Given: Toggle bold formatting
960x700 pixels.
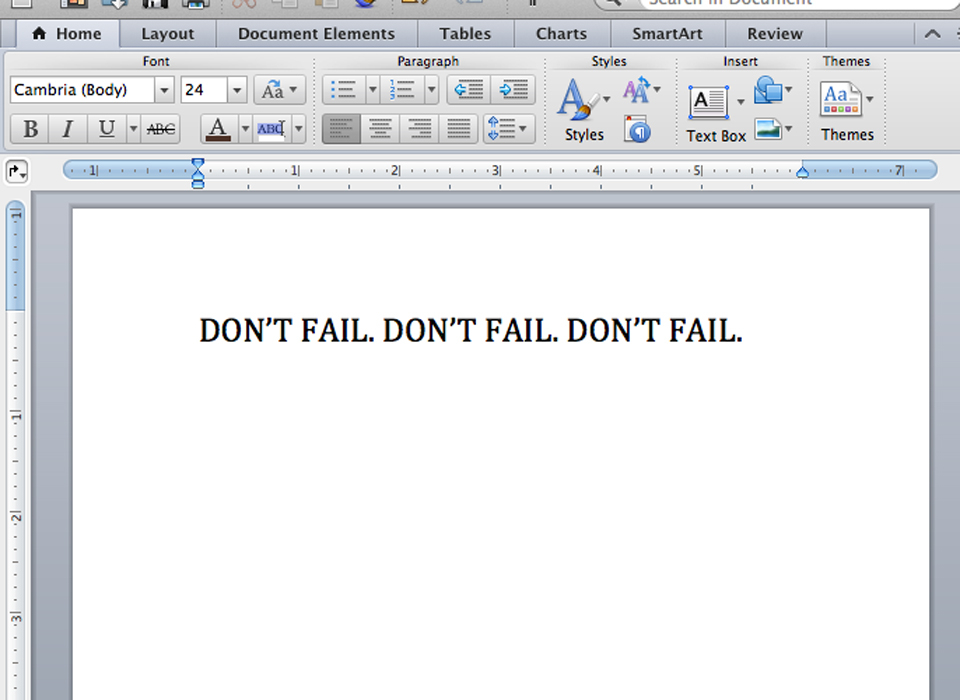Looking at the screenshot, I should pyautogui.click(x=30, y=129).
